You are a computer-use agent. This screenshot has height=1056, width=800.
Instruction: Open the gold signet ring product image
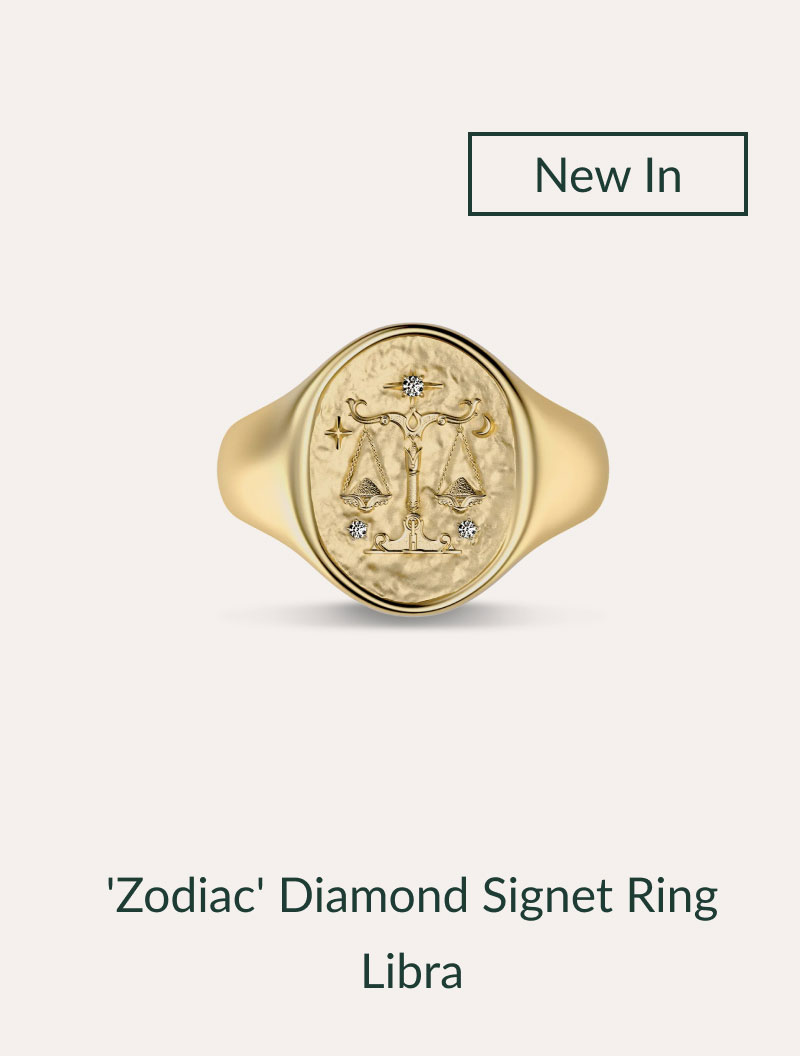click(412, 469)
